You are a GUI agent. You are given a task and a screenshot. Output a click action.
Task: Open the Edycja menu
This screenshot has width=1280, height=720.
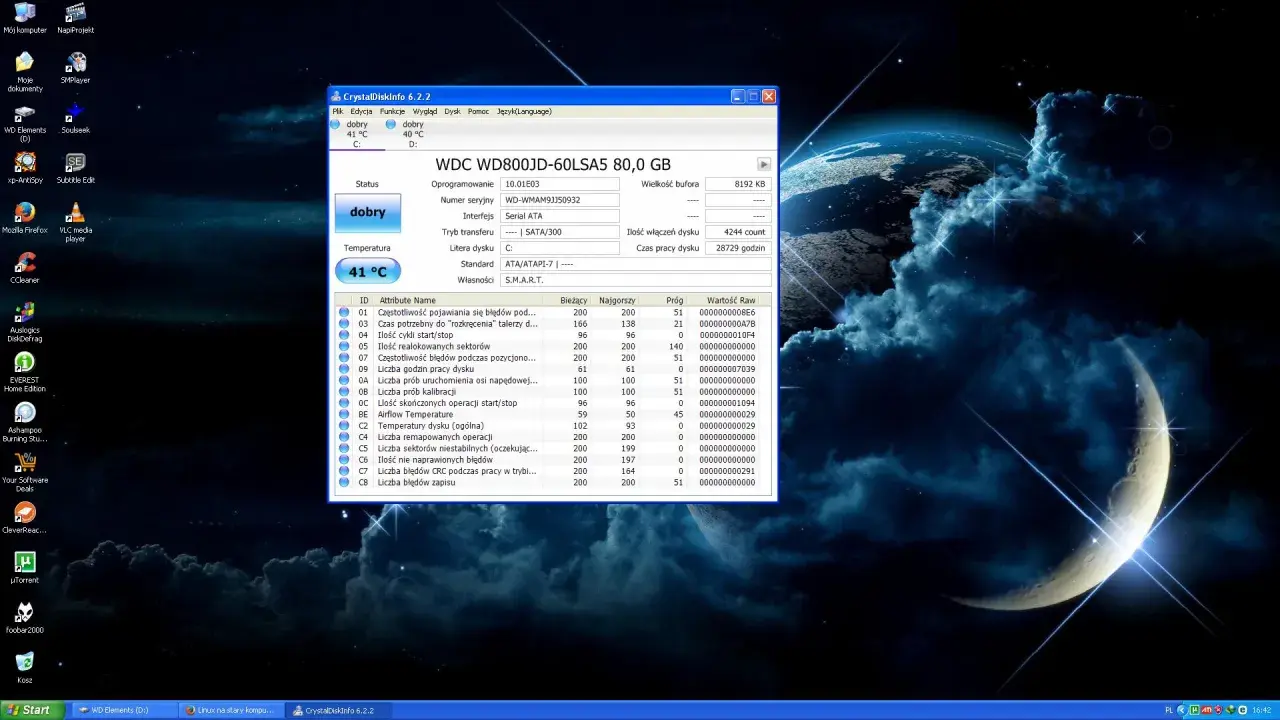pos(361,111)
